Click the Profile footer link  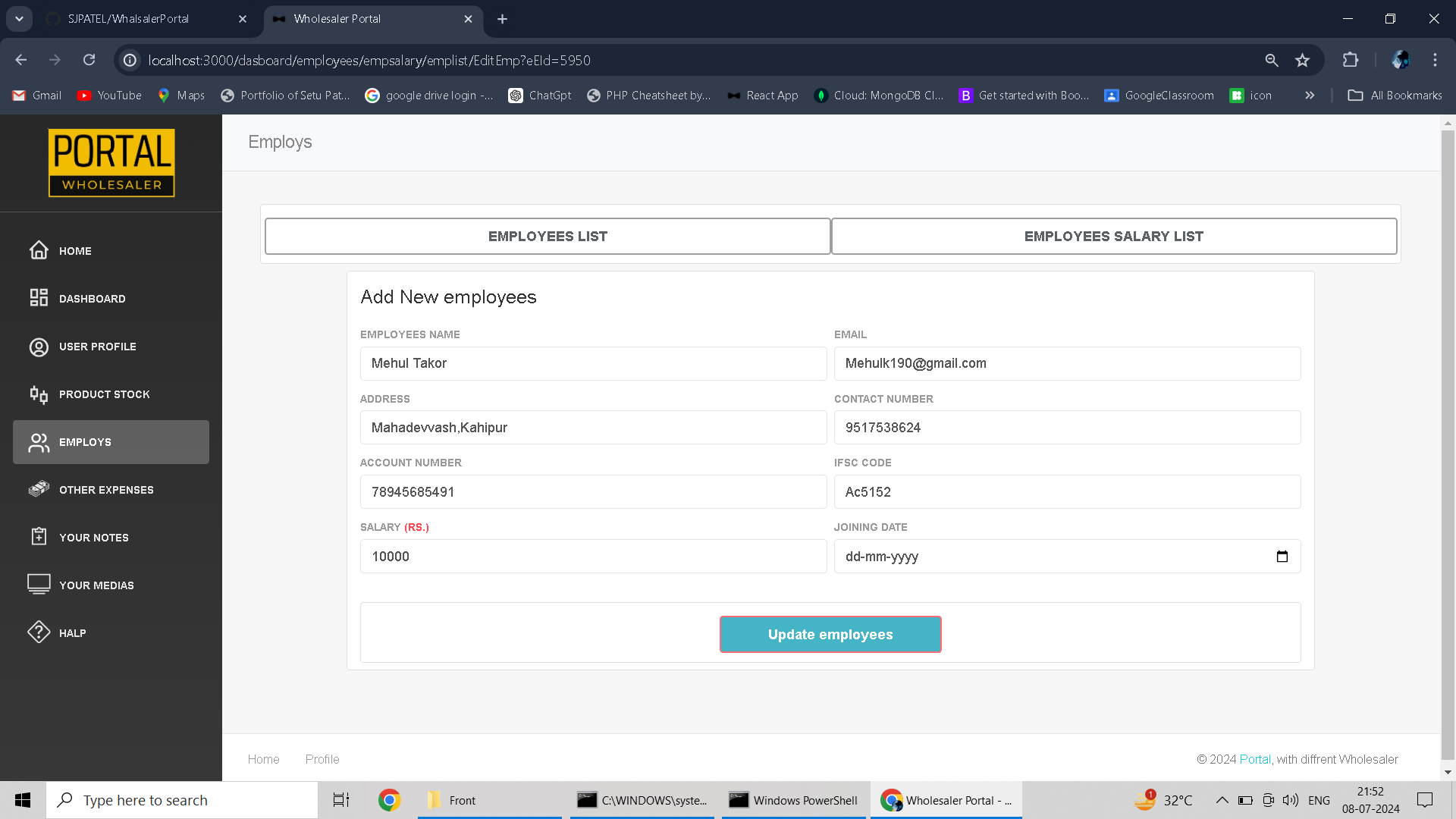click(322, 759)
